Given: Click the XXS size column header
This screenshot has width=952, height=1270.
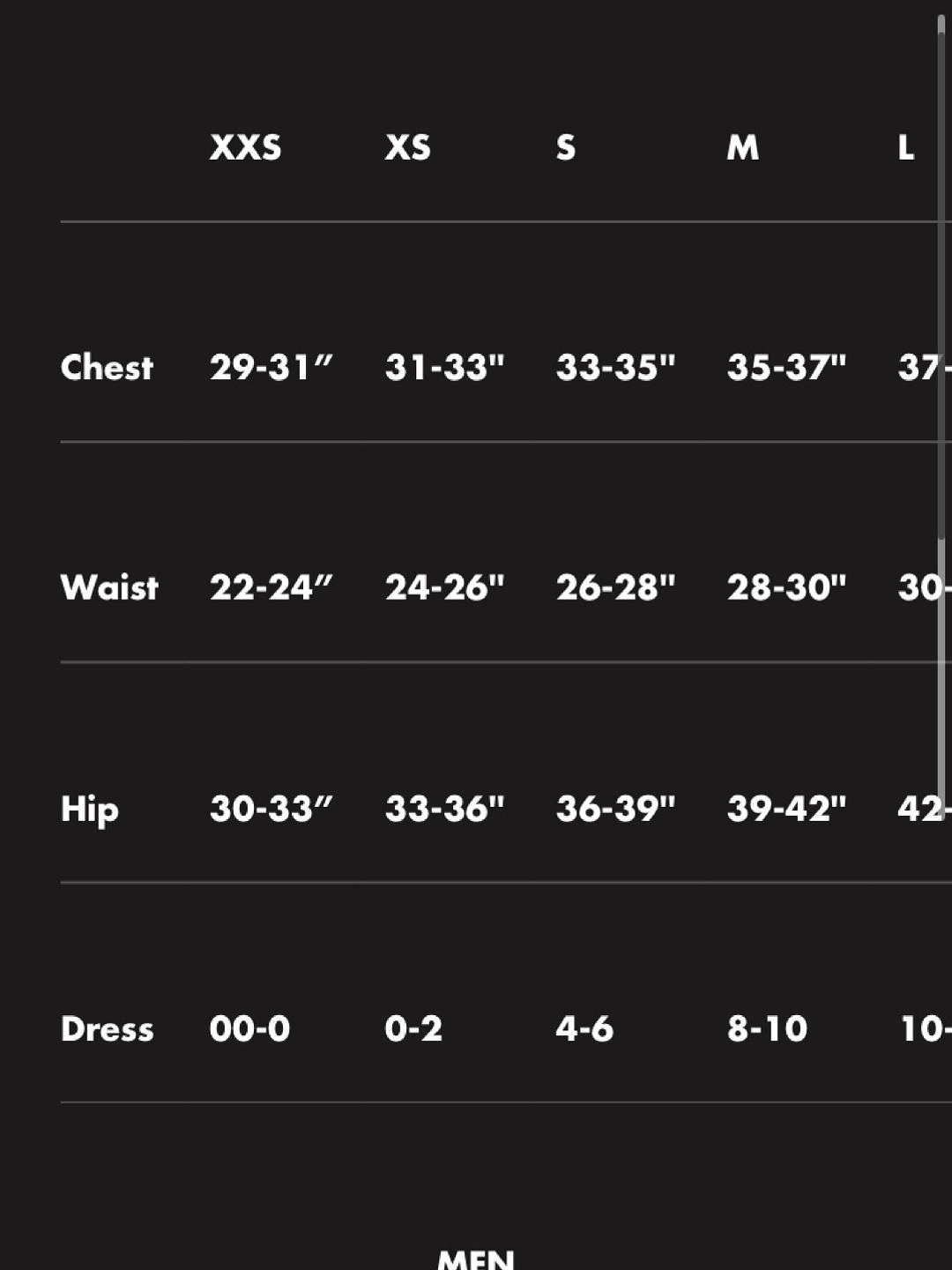Looking at the screenshot, I should 245,147.
